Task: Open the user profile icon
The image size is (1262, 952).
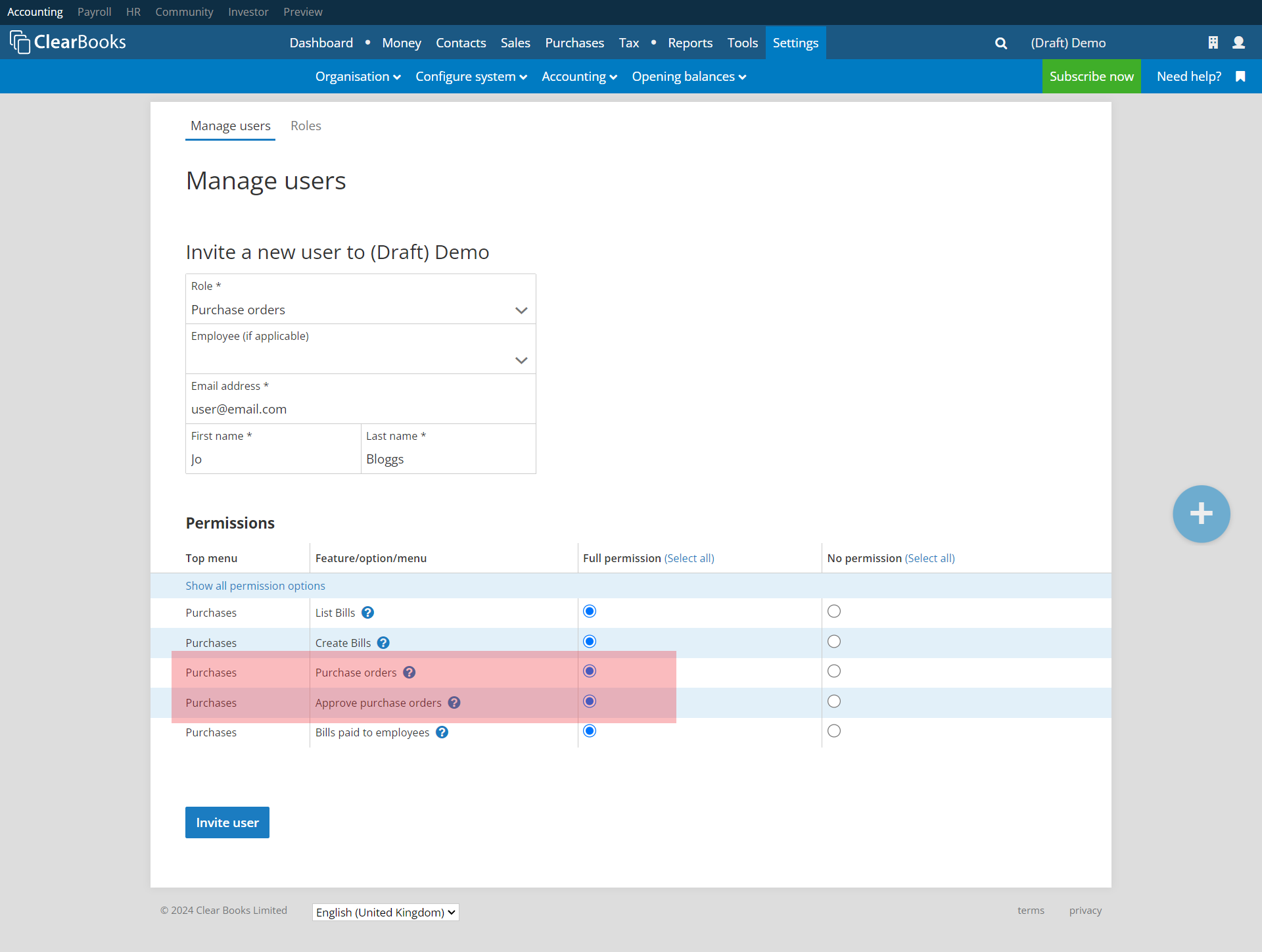Action: (x=1238, y=43)
